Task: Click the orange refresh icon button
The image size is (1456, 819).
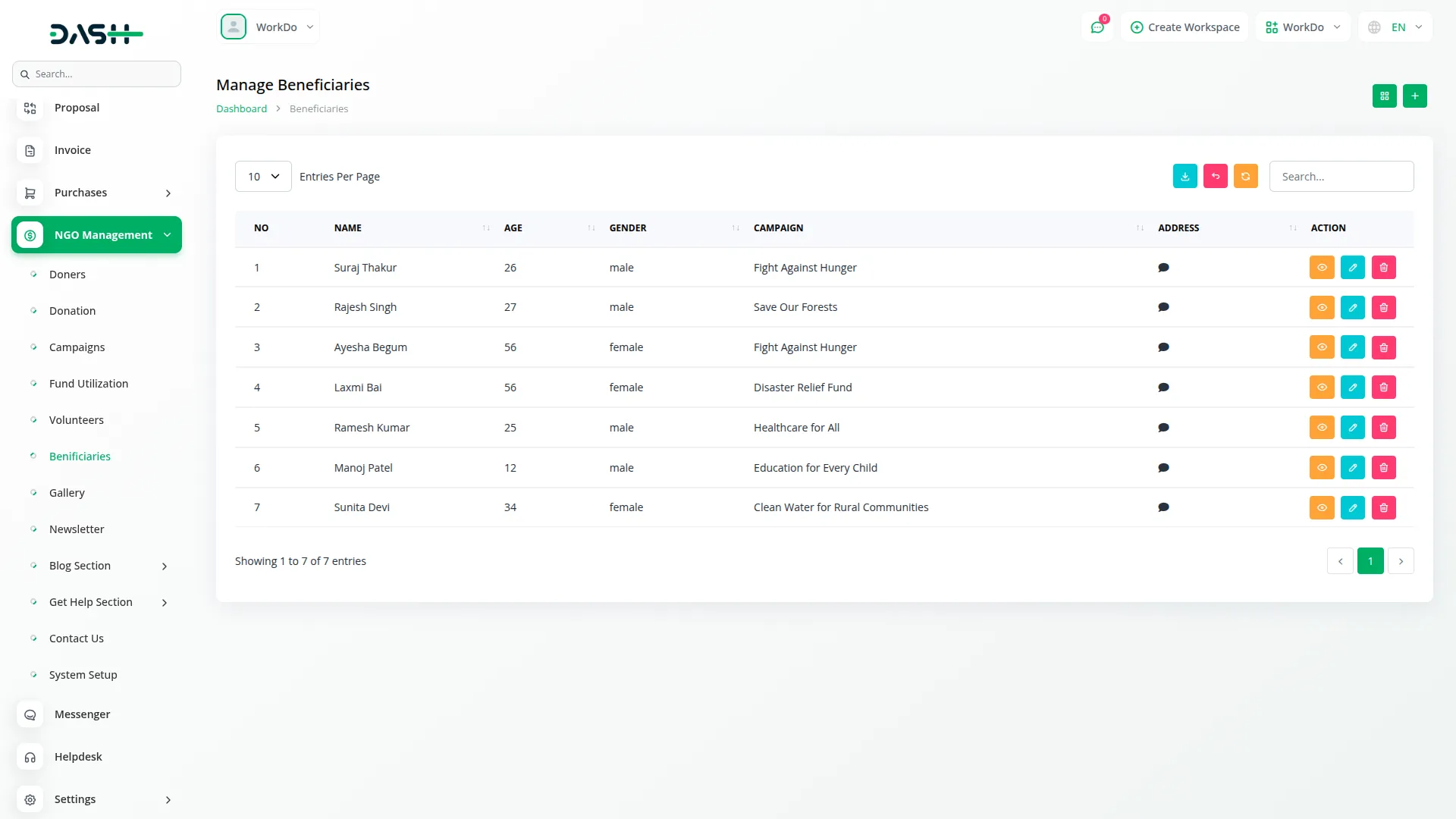Action: [x=1245, y=176]
